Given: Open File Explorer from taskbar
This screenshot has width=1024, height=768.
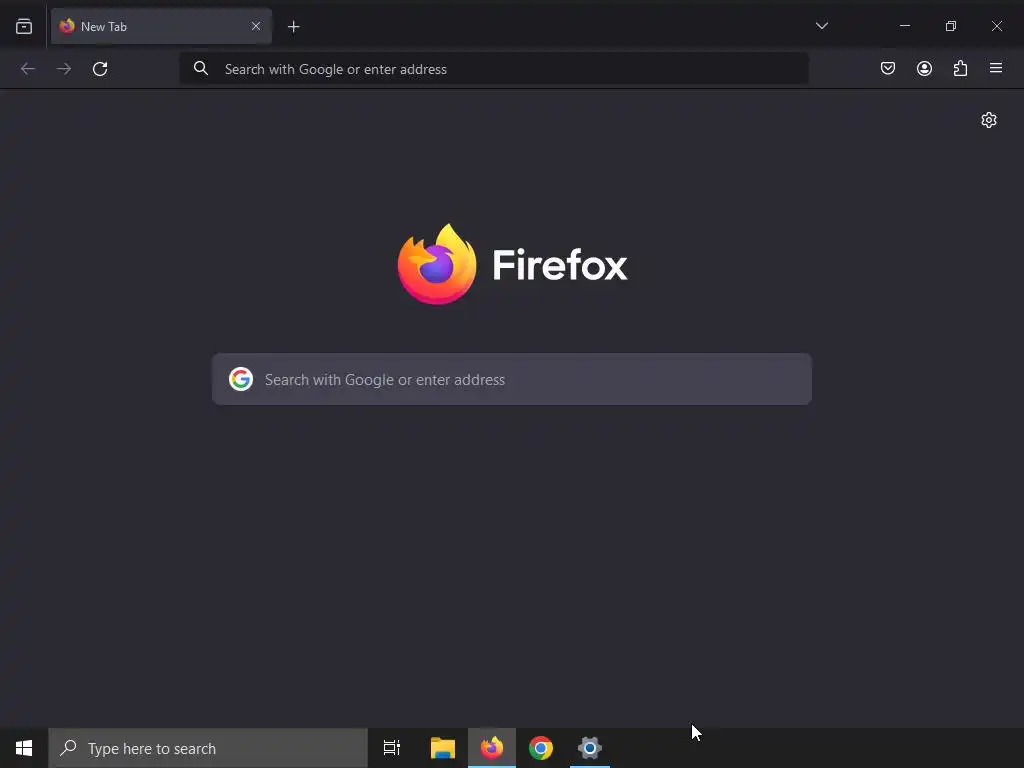Looking at the screenshot, I should coord(443,748).
